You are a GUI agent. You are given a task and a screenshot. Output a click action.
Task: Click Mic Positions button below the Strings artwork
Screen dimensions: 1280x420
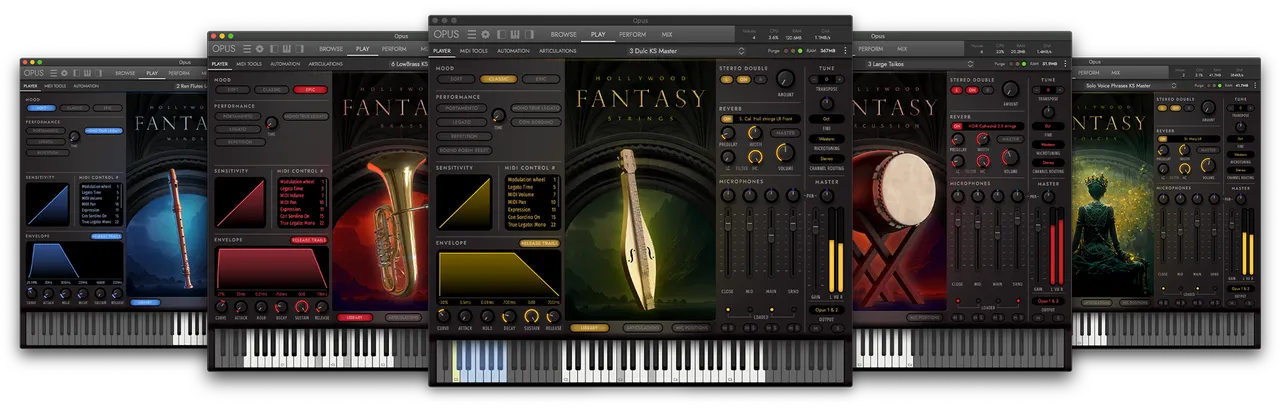691,328
